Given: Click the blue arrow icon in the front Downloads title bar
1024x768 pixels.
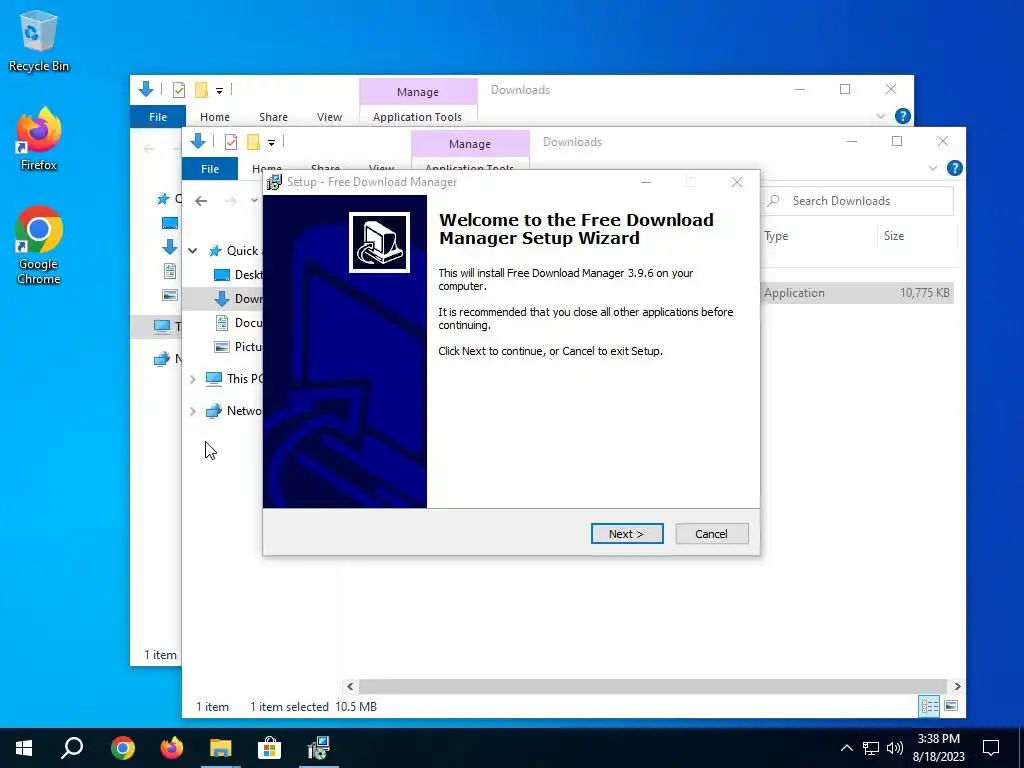Looking at the screenshot, I should [x=198, y=141].
